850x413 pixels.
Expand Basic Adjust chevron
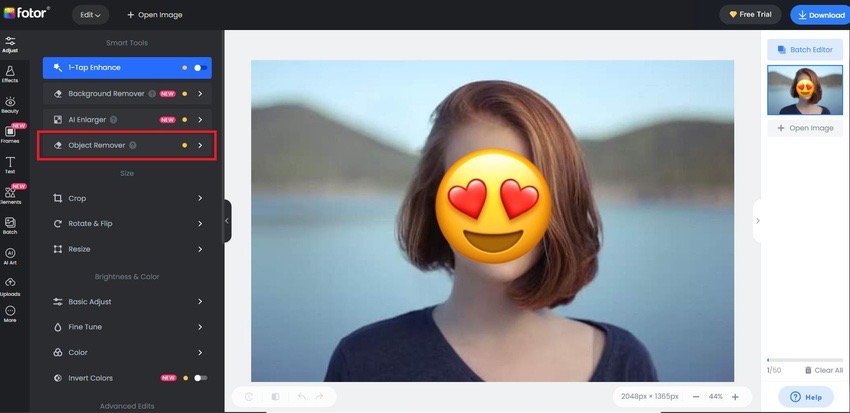click(200, 301)
